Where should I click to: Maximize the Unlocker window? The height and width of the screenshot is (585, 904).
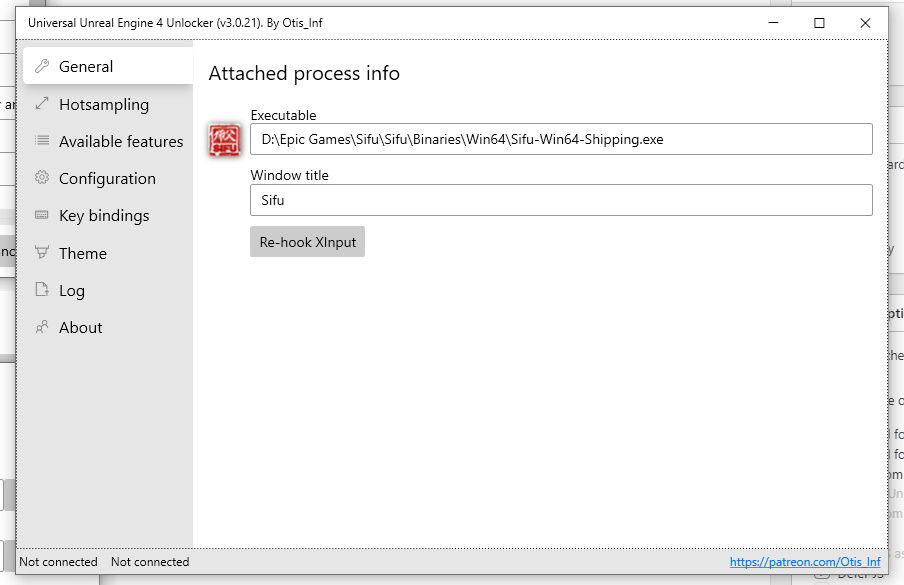coord(819,23)
